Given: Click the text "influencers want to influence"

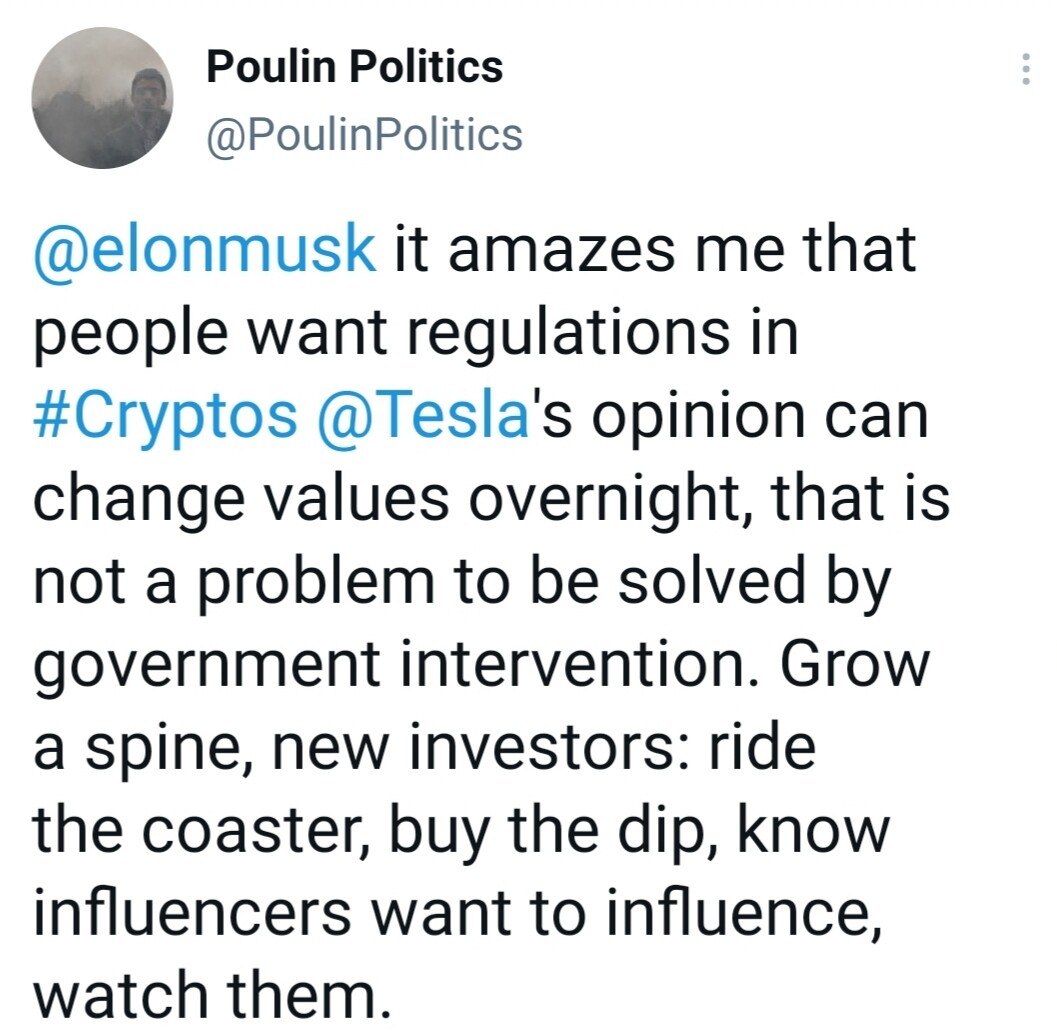Looking at the screenshot, I should tap(457, 915).
